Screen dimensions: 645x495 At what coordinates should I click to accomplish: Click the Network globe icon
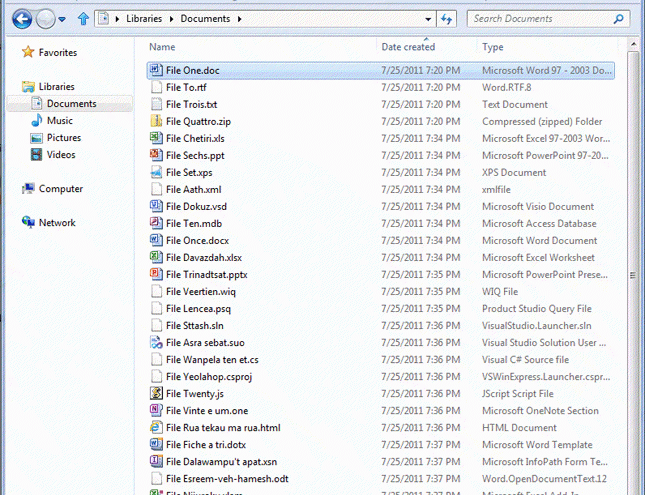click(x=28, y=222)
